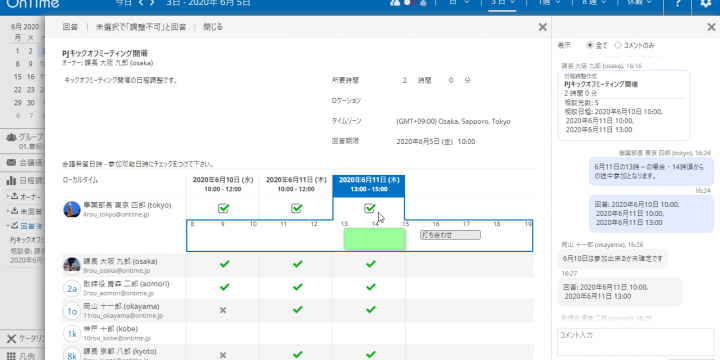
Task: Click the osaka user photo avatar
Action: (72, 265)
